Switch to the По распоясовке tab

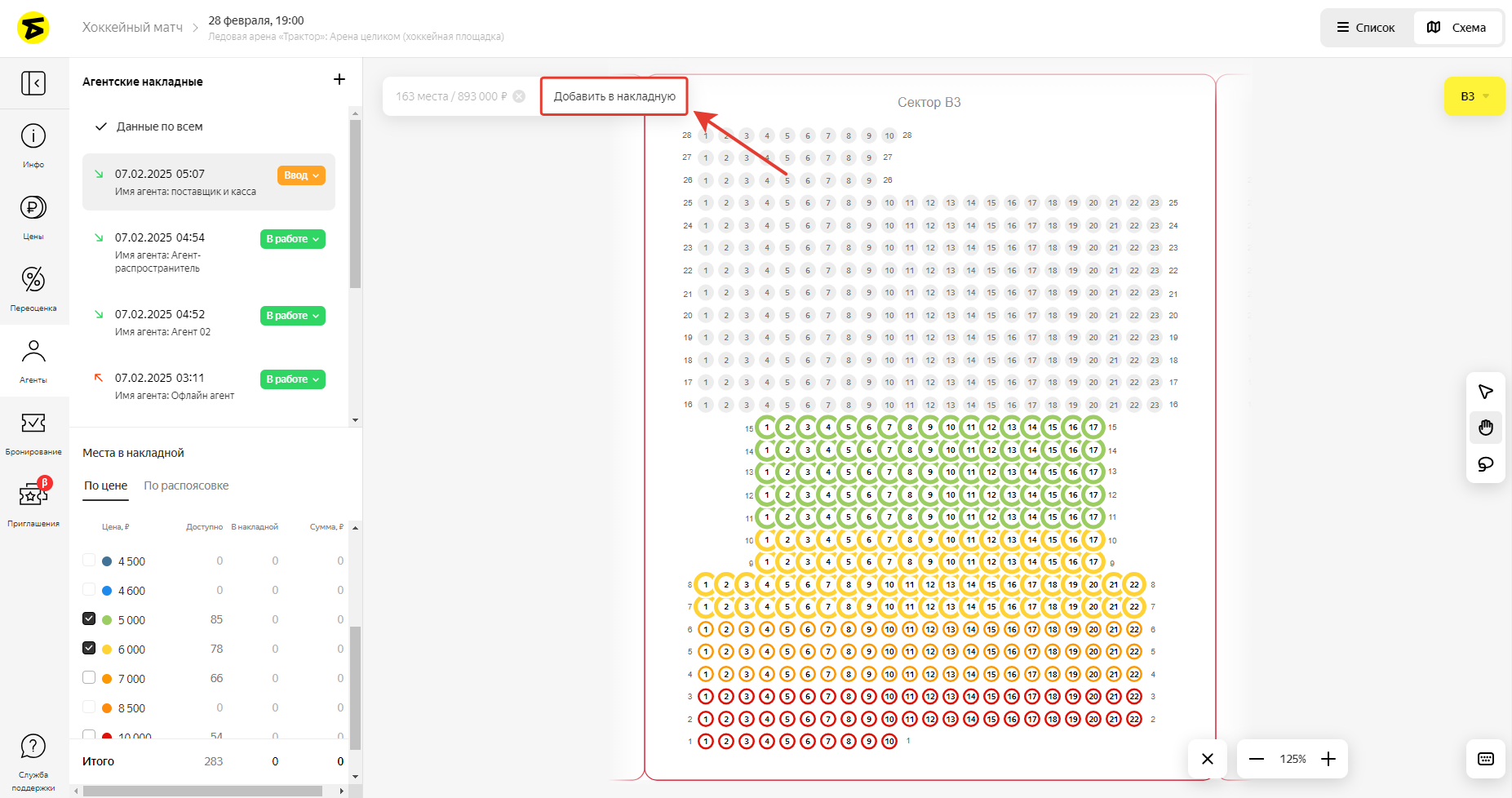[x=186, y=485]
